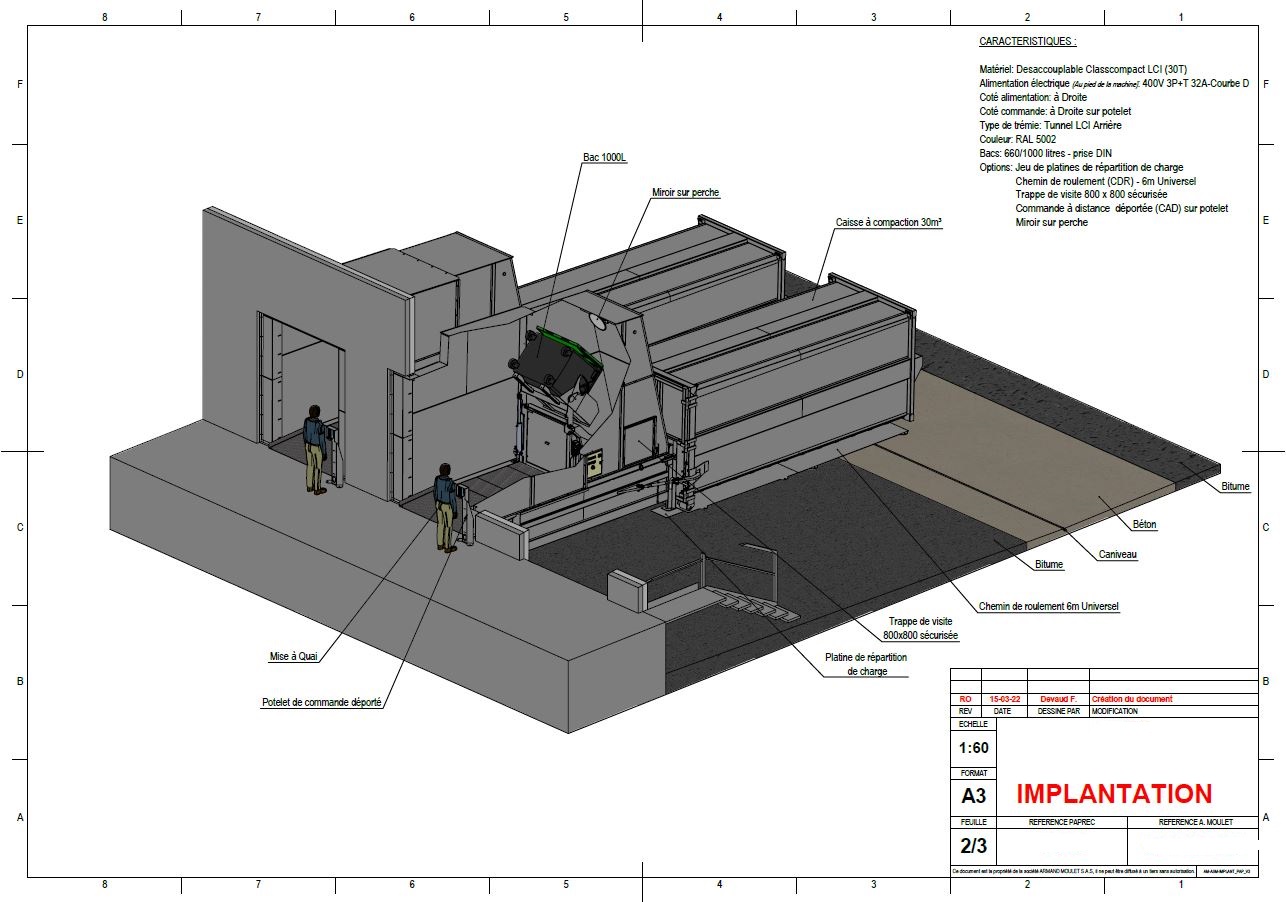This screenshot has height=902, width=1286.
Task: Click the "Caniveau" callout text
Action: pos(1117,554)
